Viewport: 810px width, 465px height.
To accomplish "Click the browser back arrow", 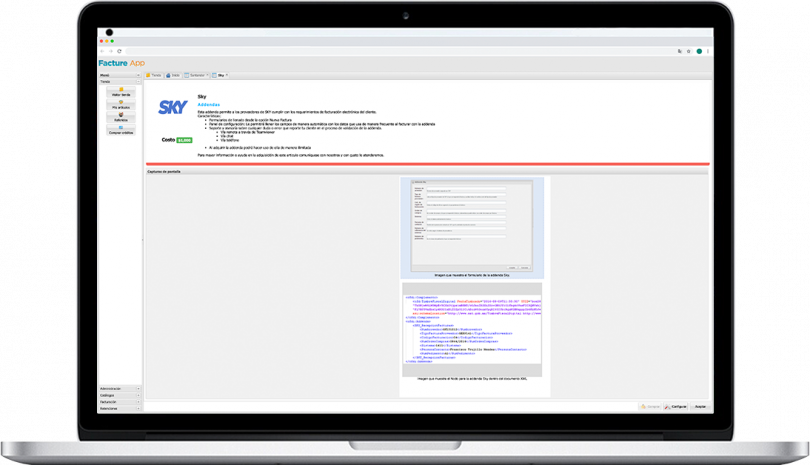I will [103, 51].
